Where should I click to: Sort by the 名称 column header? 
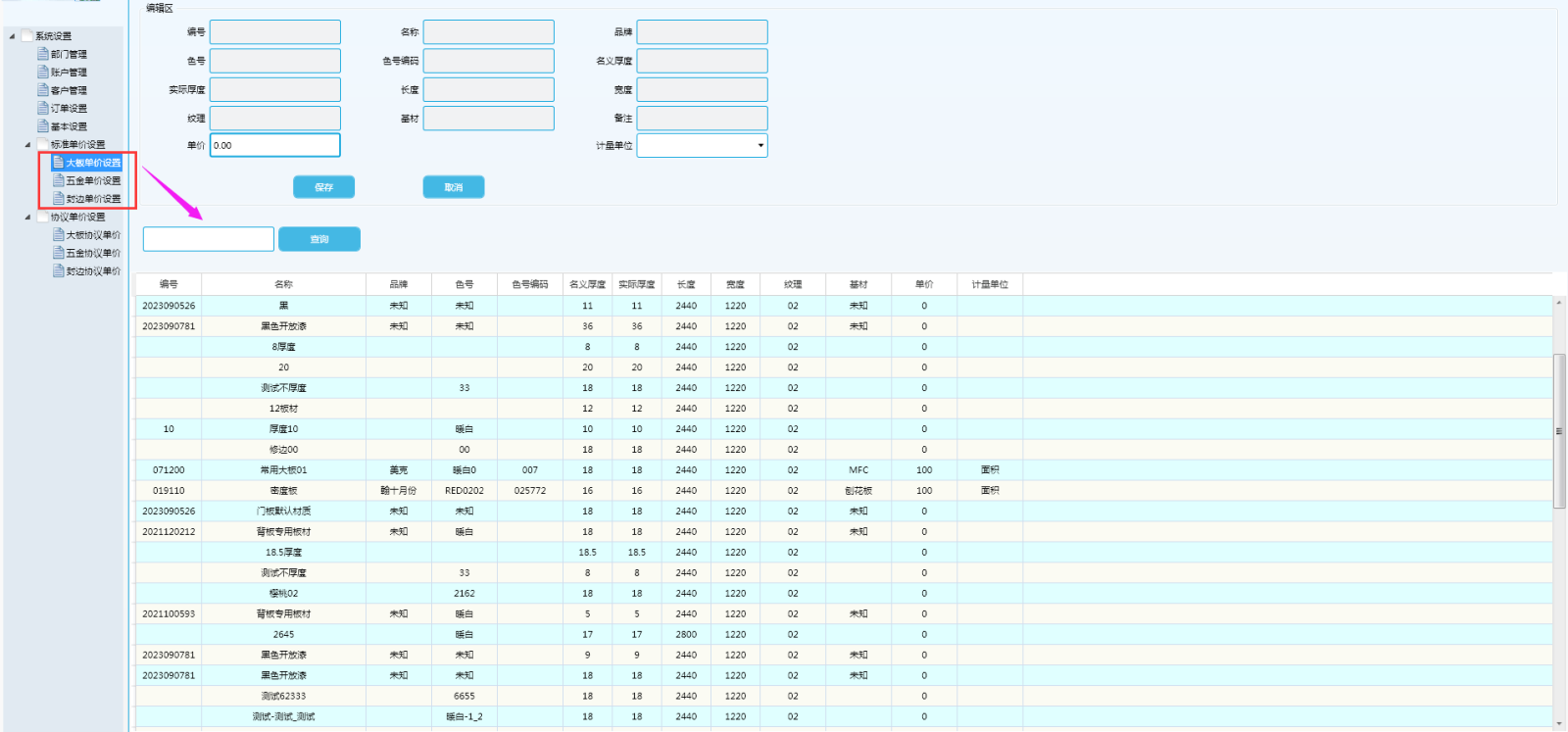point(283,284)
